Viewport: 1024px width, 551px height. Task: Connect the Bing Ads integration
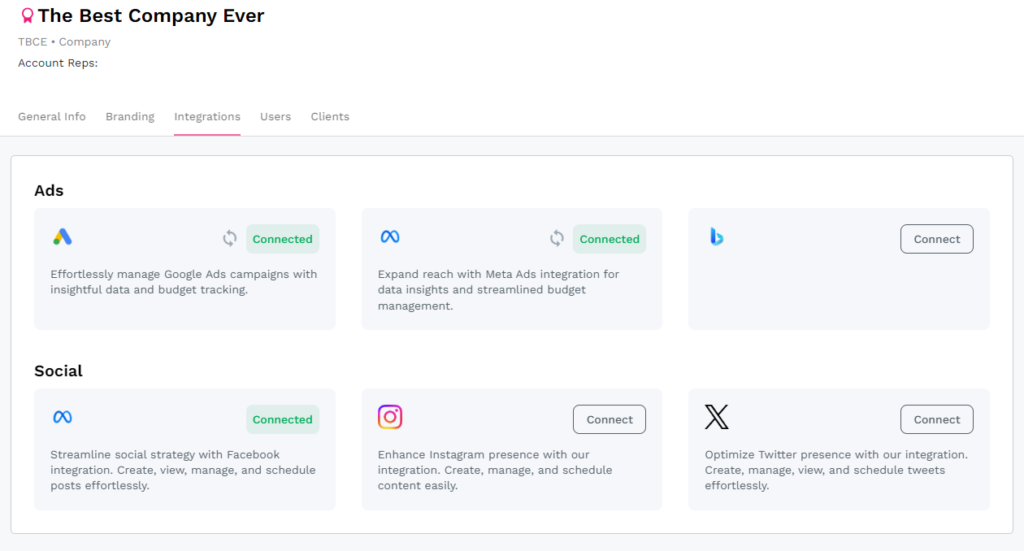coord(936,239)
